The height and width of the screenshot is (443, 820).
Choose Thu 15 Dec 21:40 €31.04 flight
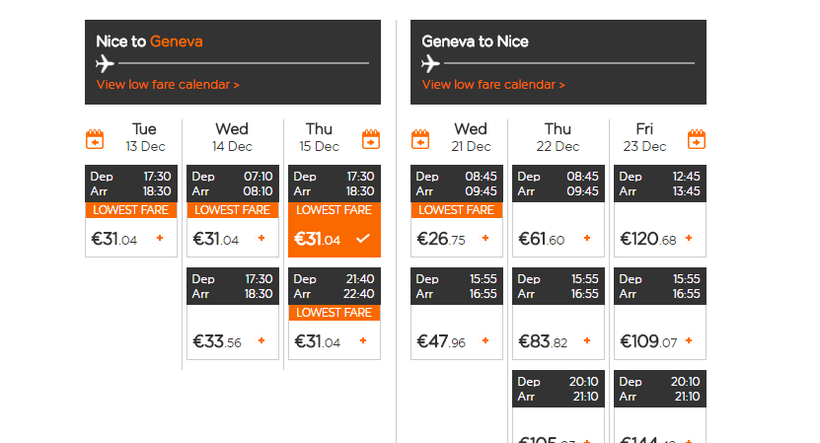point(334,341)
